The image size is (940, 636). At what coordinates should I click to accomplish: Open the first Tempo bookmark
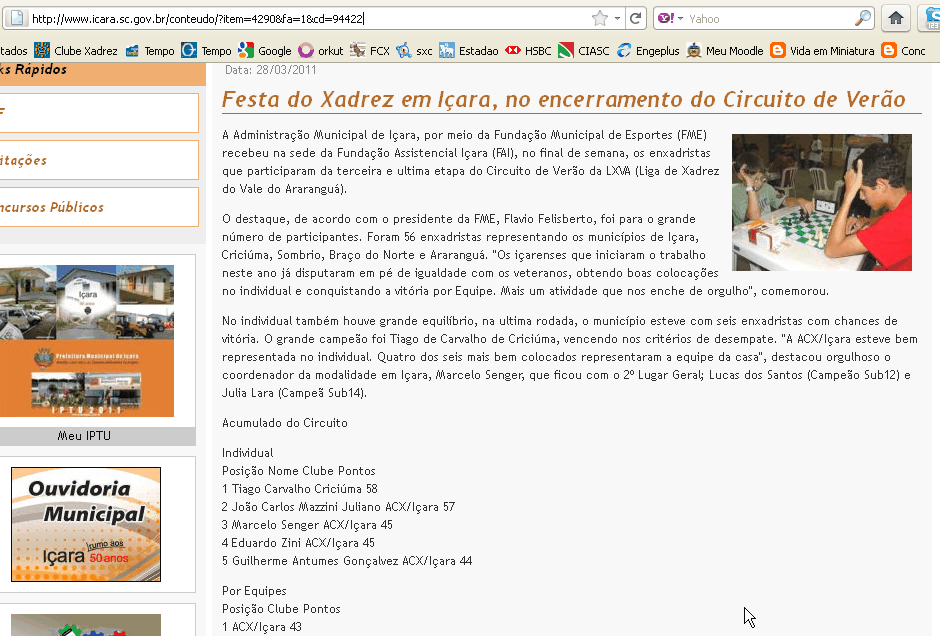click(x=150, y=50)
